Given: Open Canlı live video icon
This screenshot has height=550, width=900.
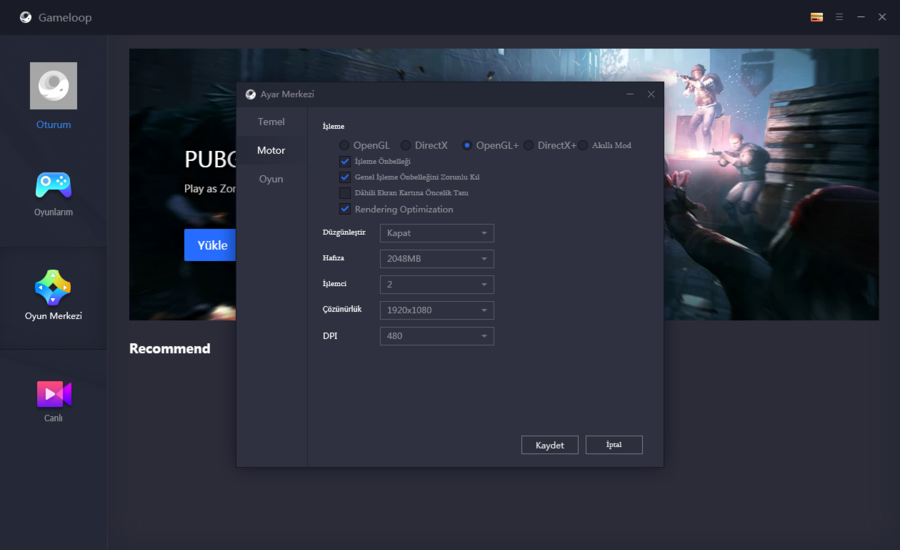Looking at the screenshot, I should pos(53,394).
